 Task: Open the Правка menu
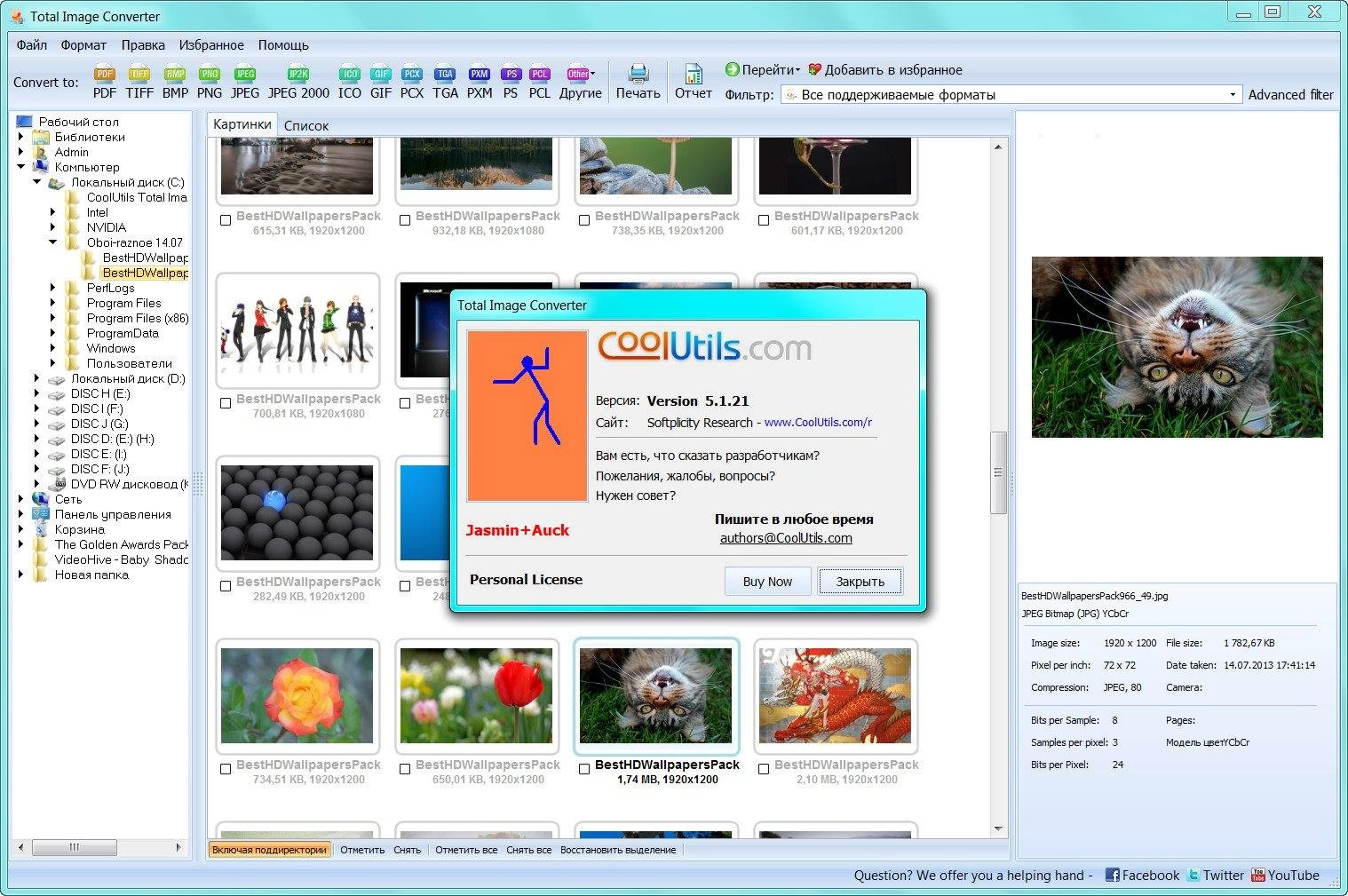pyautogui.click(x=143, y=44)
